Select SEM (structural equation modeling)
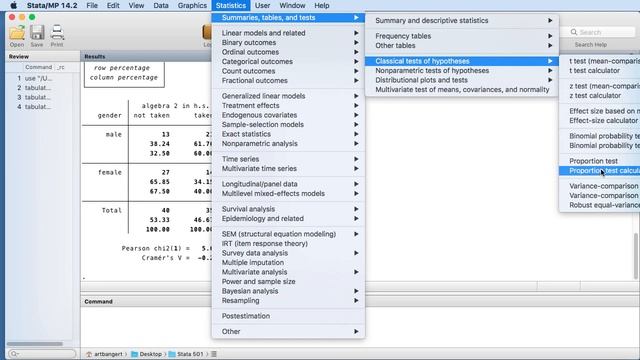Screen dimensions: 640x360 pos(288,234)
